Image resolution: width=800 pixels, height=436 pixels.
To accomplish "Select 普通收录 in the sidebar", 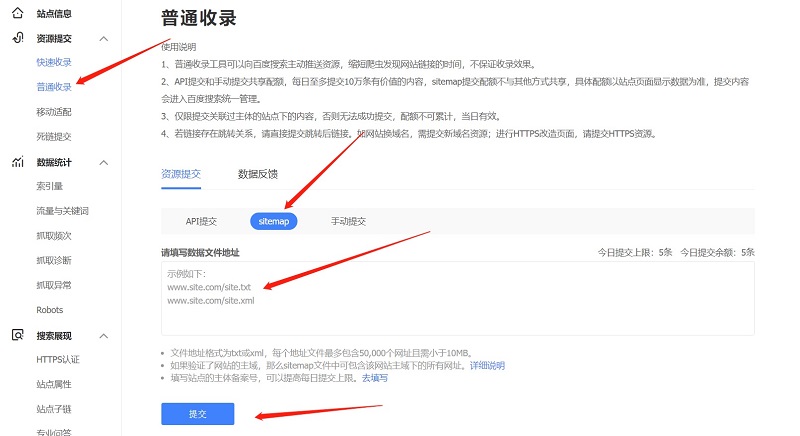I will point(54,87).
